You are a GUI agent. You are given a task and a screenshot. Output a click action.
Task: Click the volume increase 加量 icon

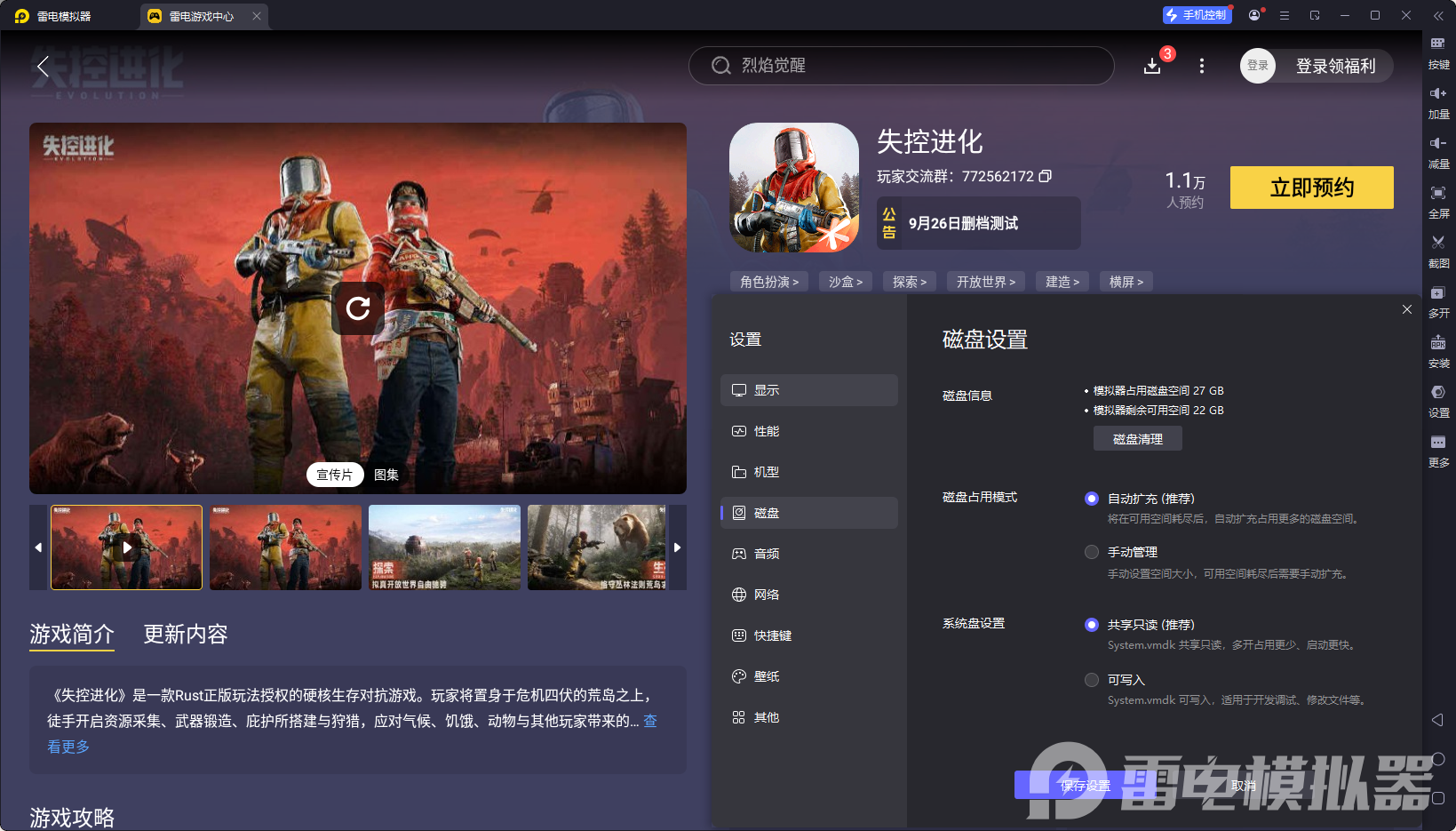coord(1439,102)
